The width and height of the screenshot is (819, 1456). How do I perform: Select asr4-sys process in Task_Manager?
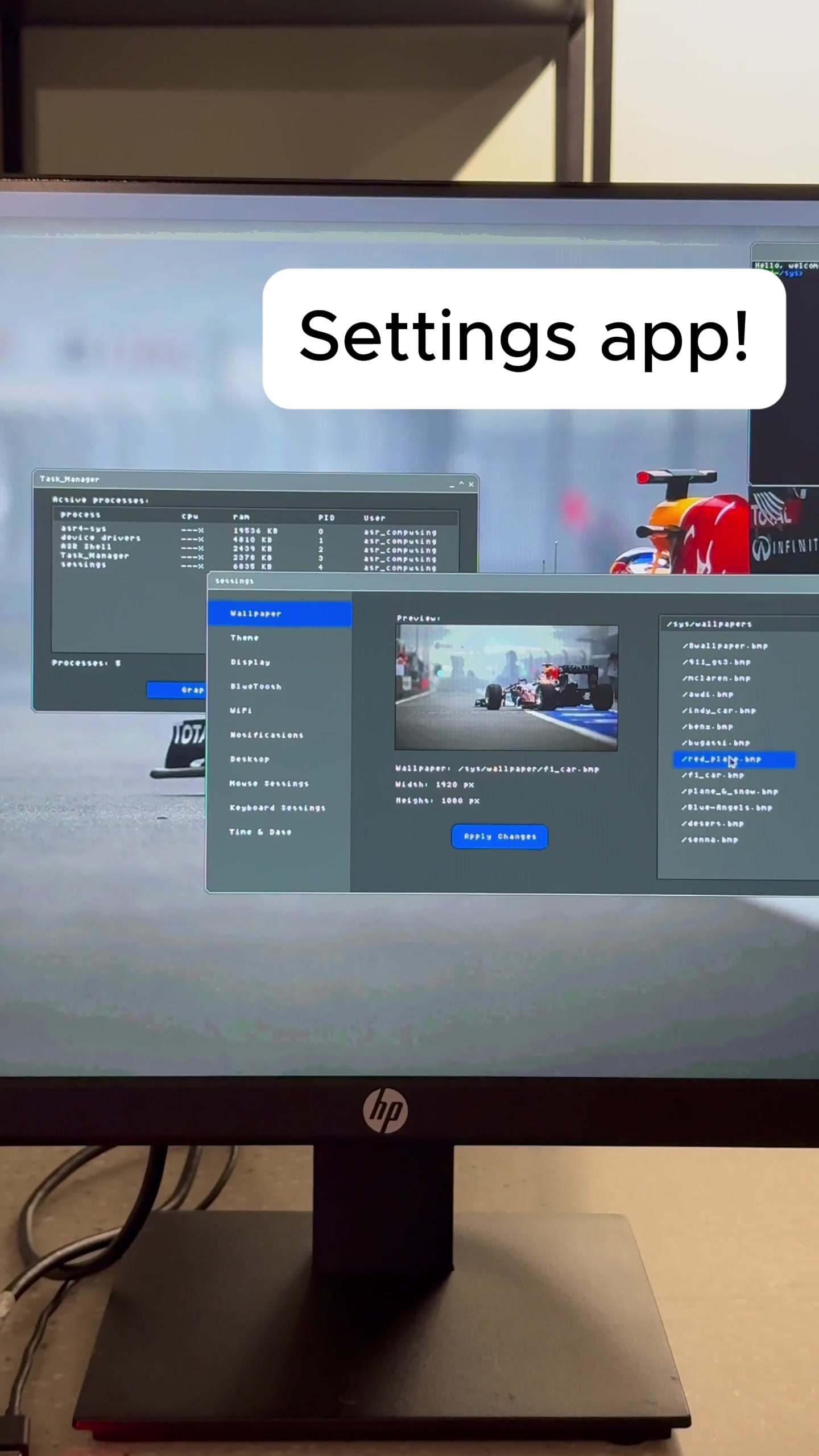(x=84, y=529)
